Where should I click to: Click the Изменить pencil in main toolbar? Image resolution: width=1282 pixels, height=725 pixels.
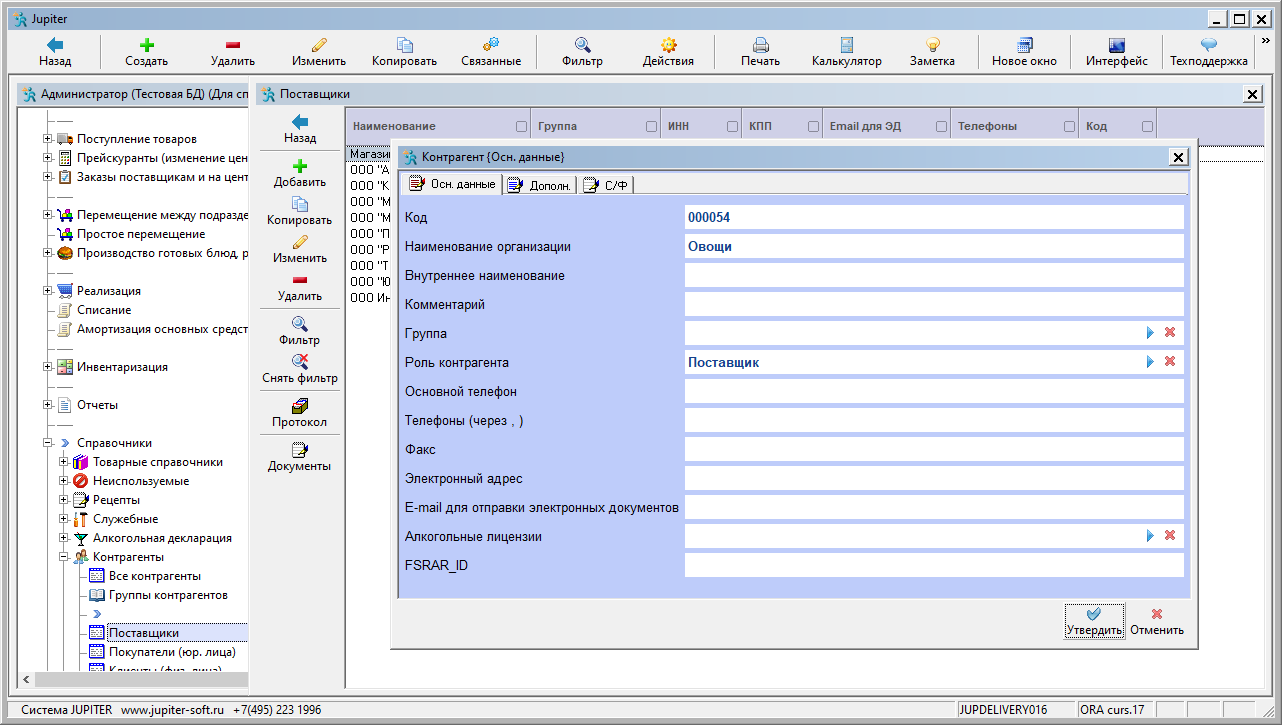coord(319,45)
